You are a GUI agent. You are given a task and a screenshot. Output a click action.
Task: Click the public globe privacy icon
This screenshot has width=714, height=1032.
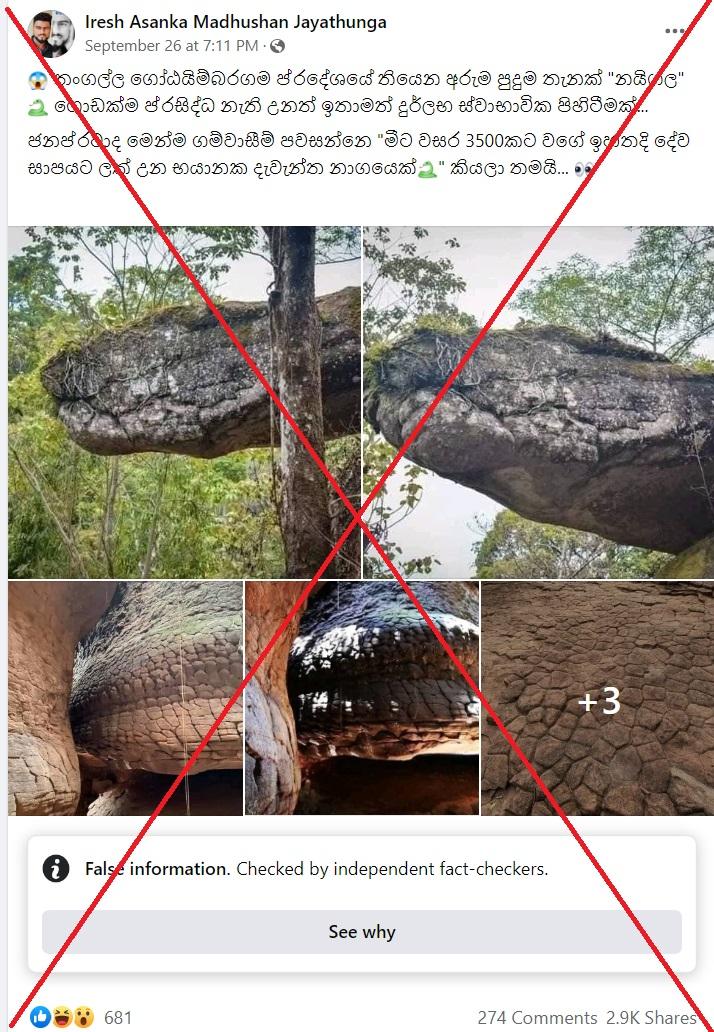point(278,46)
